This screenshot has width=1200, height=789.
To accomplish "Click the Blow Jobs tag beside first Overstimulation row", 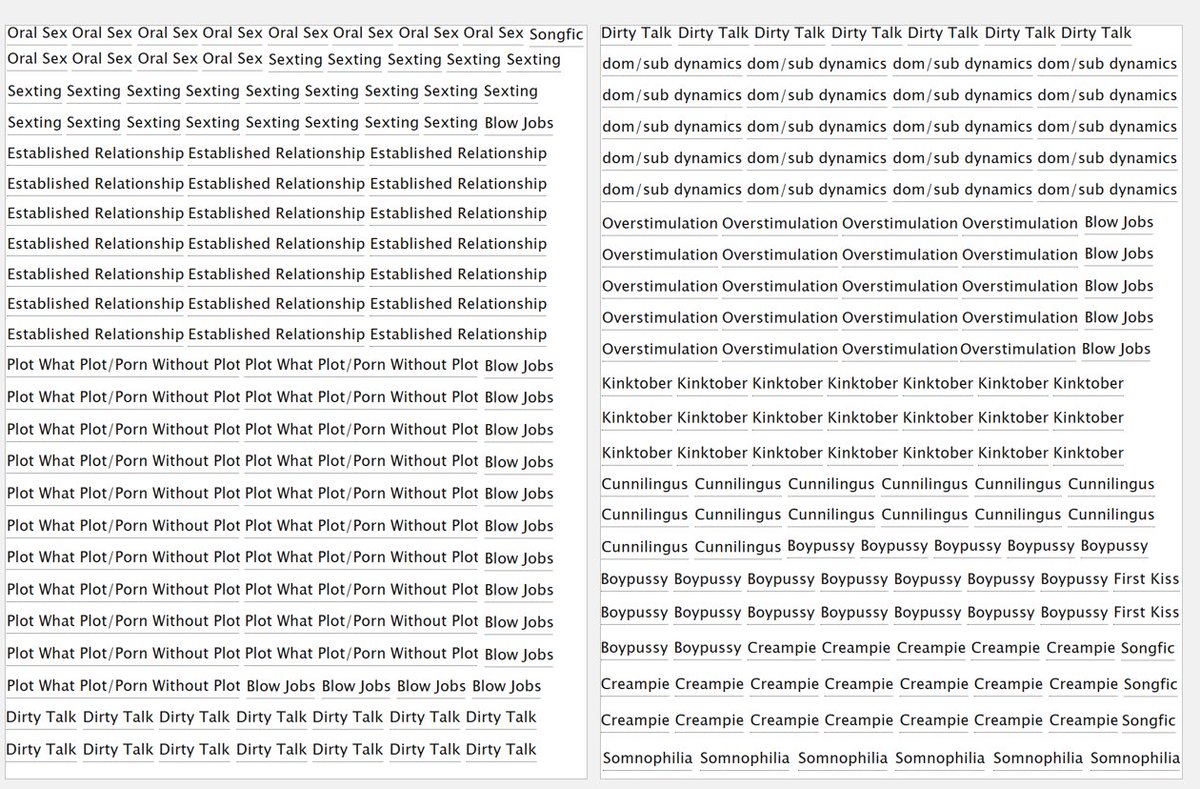I will point(1119,222).
